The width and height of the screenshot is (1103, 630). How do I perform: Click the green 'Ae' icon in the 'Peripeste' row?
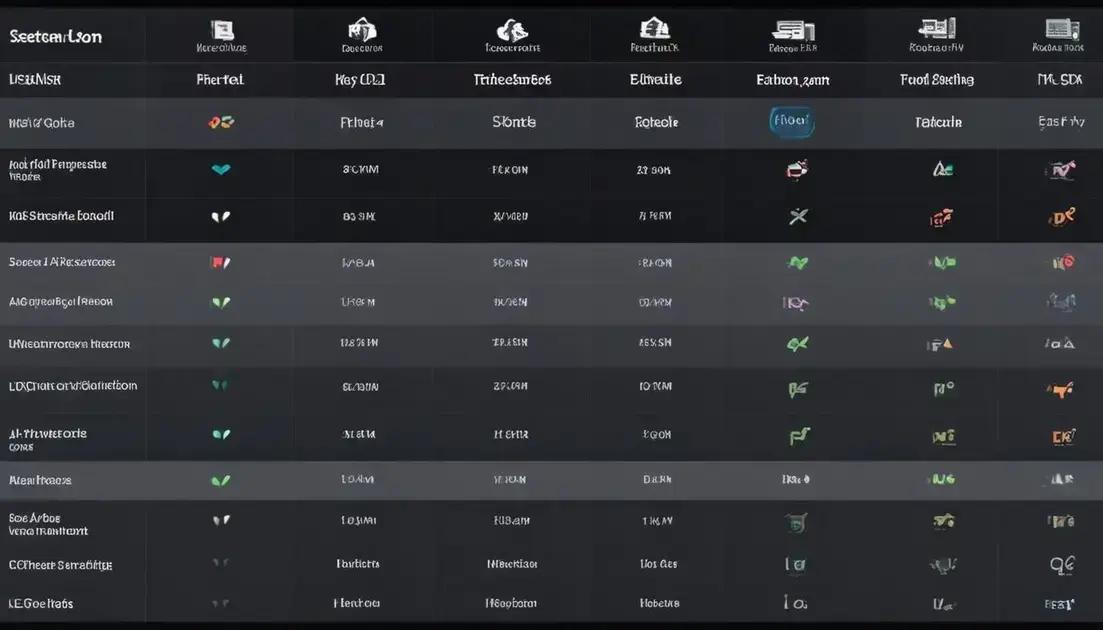click(x=942, y=170)
